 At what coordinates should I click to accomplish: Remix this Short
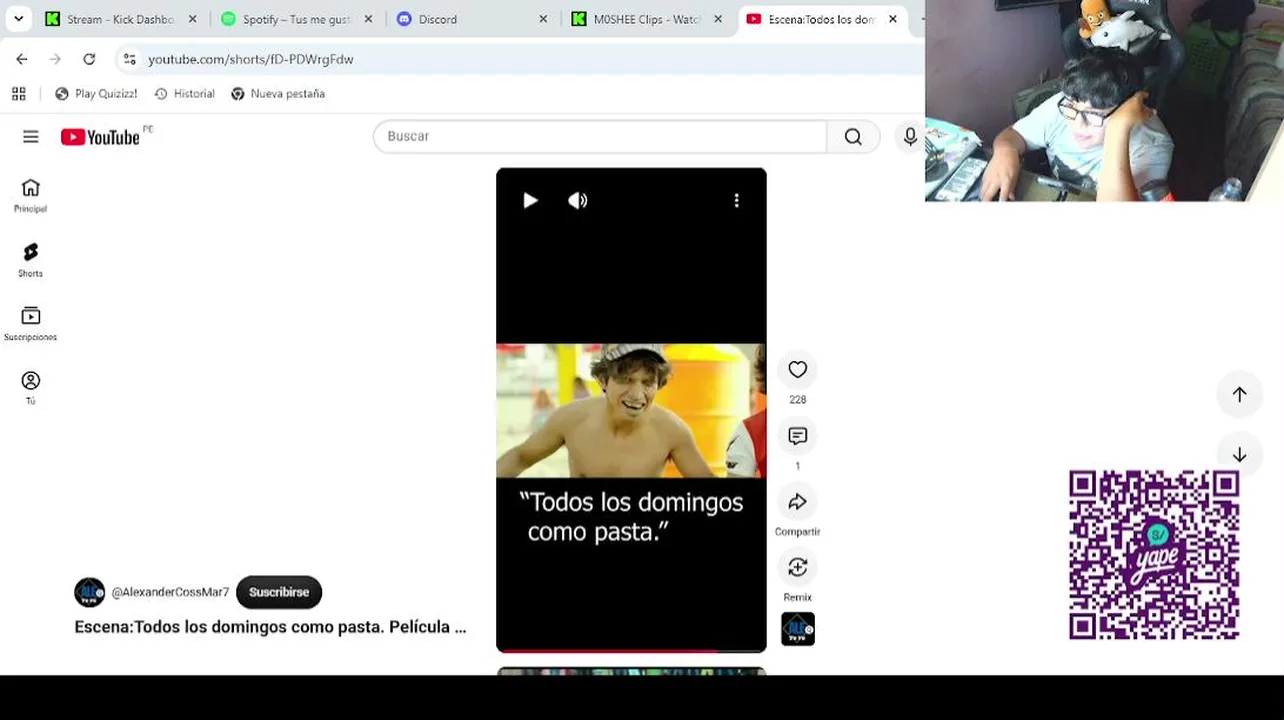click(797, 568)
